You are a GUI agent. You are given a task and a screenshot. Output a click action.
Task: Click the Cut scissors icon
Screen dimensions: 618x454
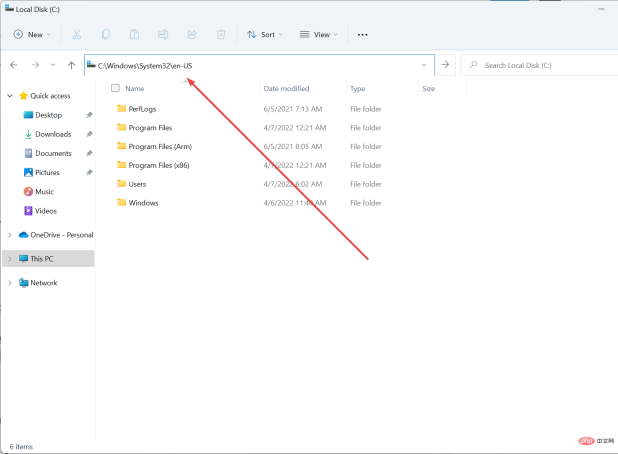76,35
